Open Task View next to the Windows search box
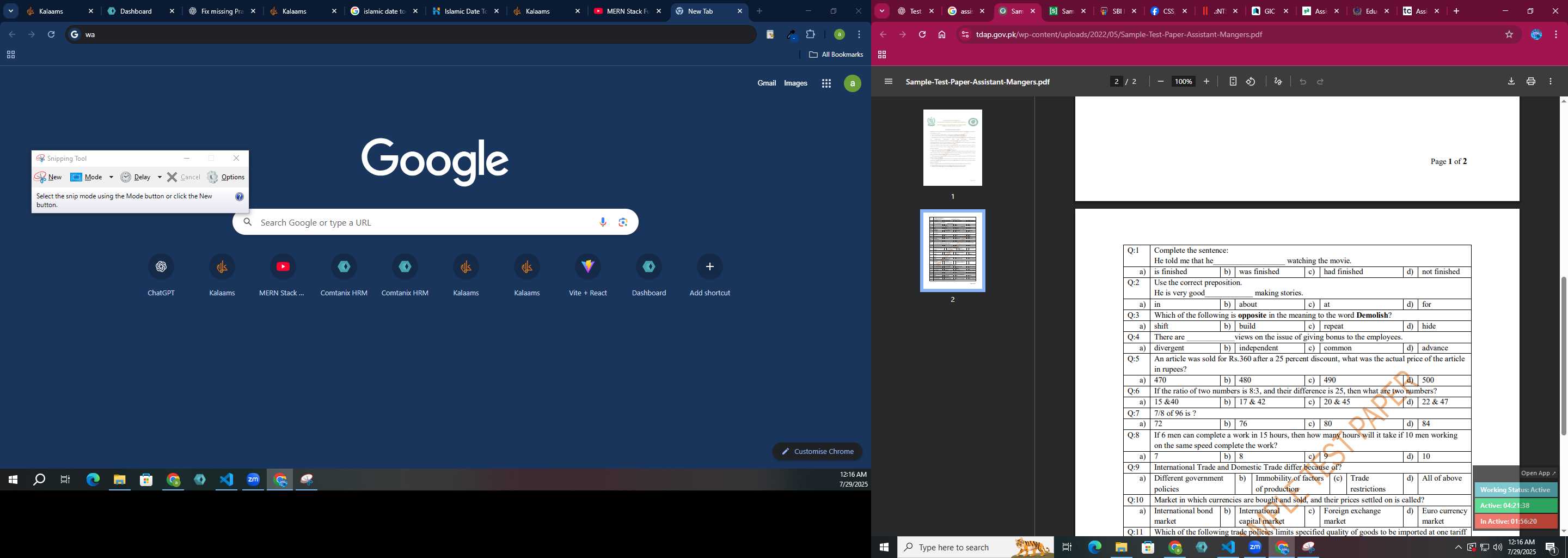This screenshot has height=558, width=1568. tap(1067, 547)
